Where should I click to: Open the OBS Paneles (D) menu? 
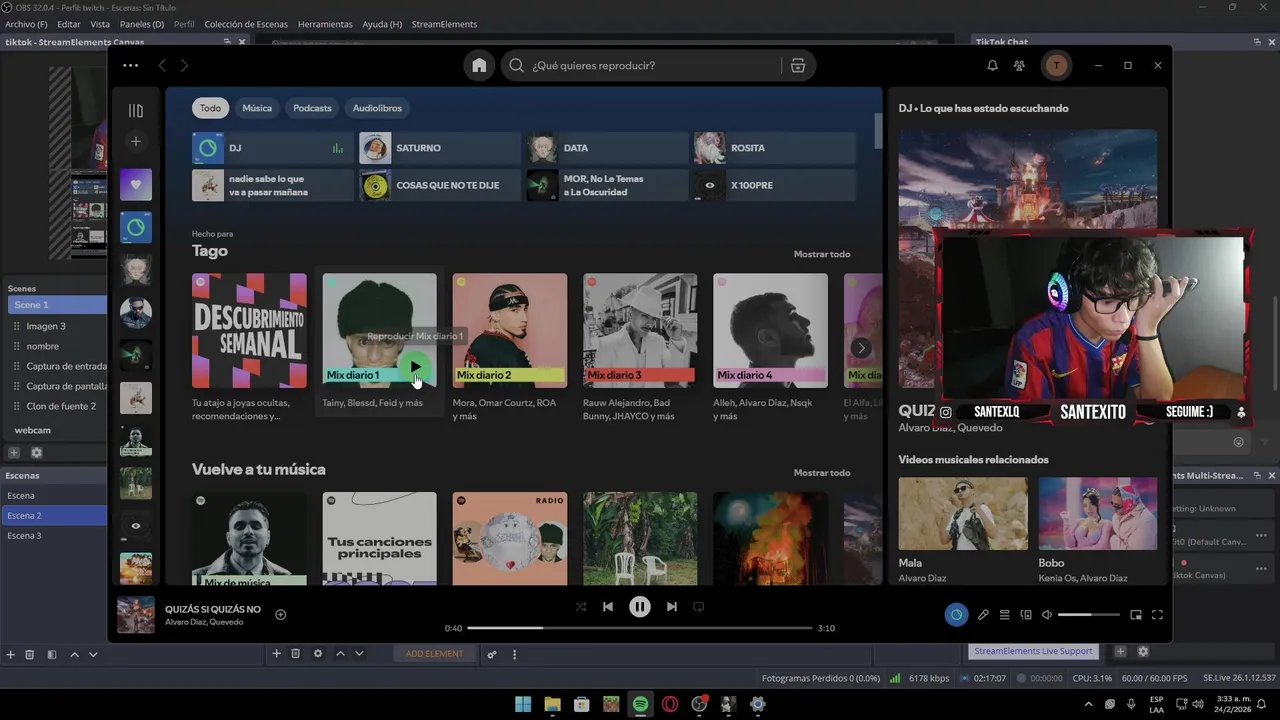(x=142, y=24)
